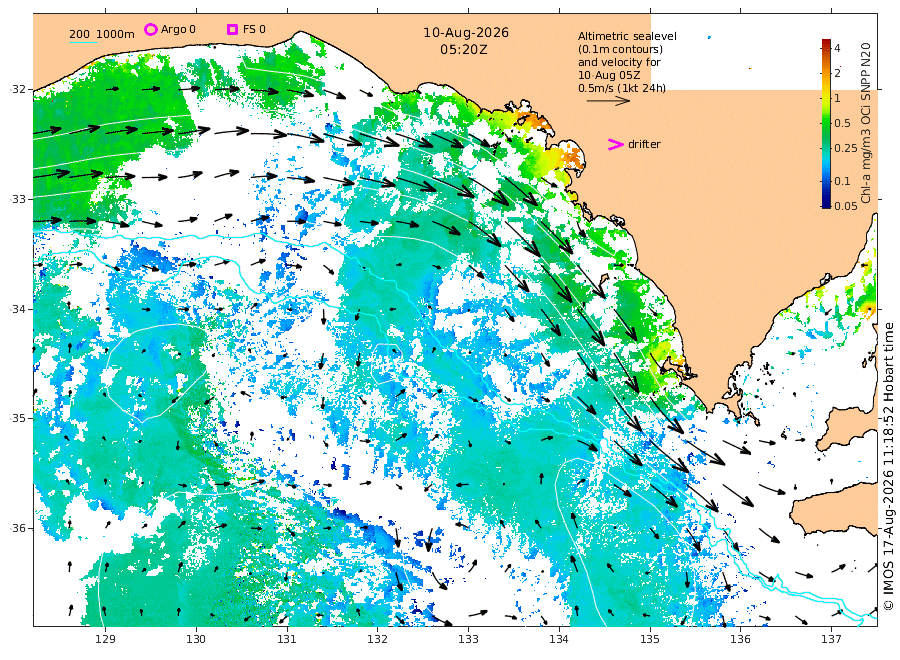Image resolution: width=900 pixels, height=660 pixels.
Task: Click colour bar tick value 4
Action: (x=837, y=48)
